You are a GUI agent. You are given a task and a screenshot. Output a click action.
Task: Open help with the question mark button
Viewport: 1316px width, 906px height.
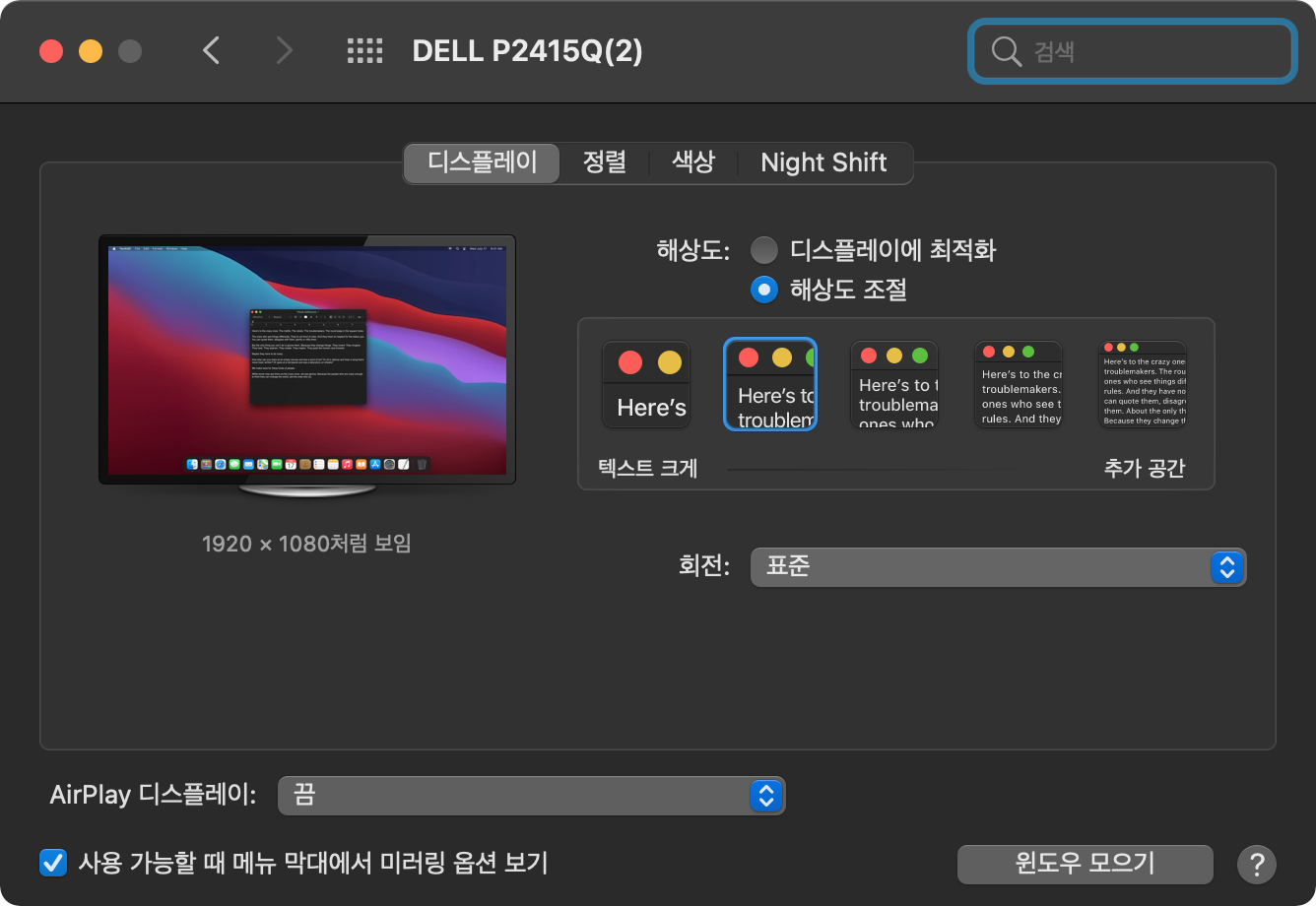point(1257,865)
